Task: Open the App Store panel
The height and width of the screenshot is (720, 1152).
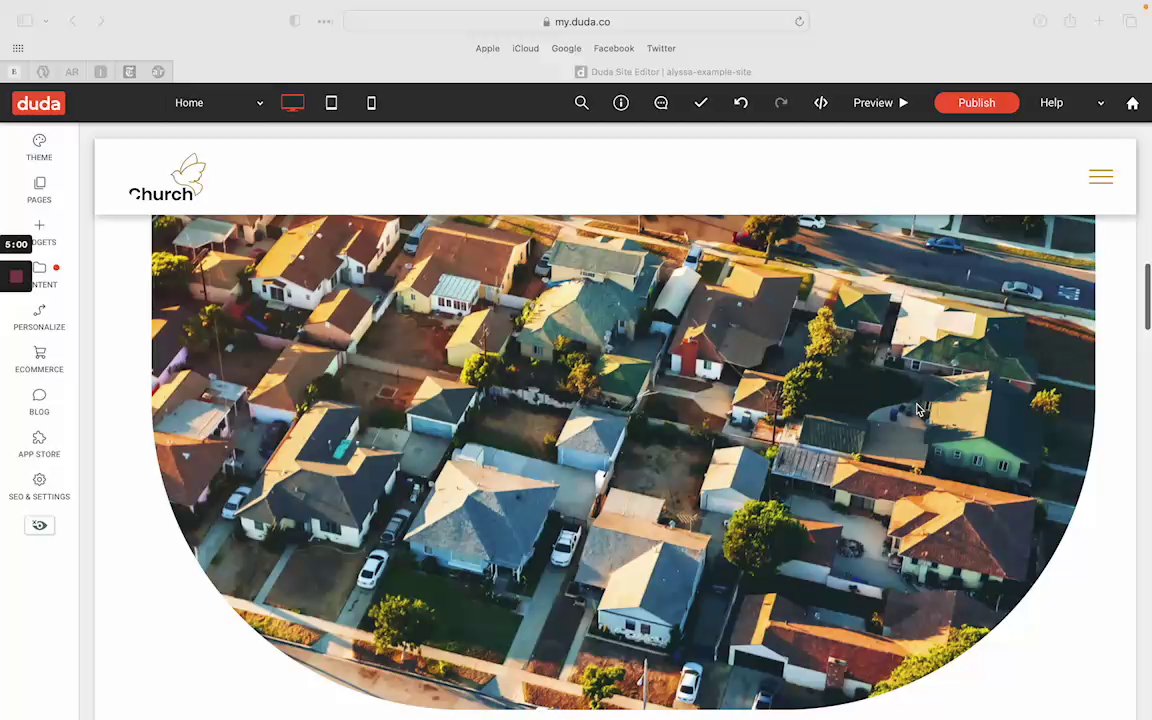Action: pyautogui.click(x=39, y=444)
